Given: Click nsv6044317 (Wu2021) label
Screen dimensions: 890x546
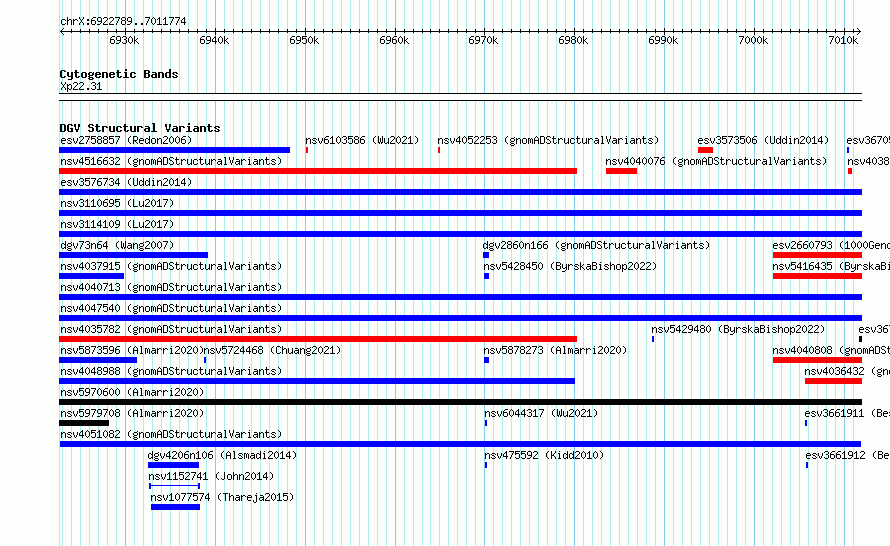Looking at the screenshot, I should pos(541,413).
